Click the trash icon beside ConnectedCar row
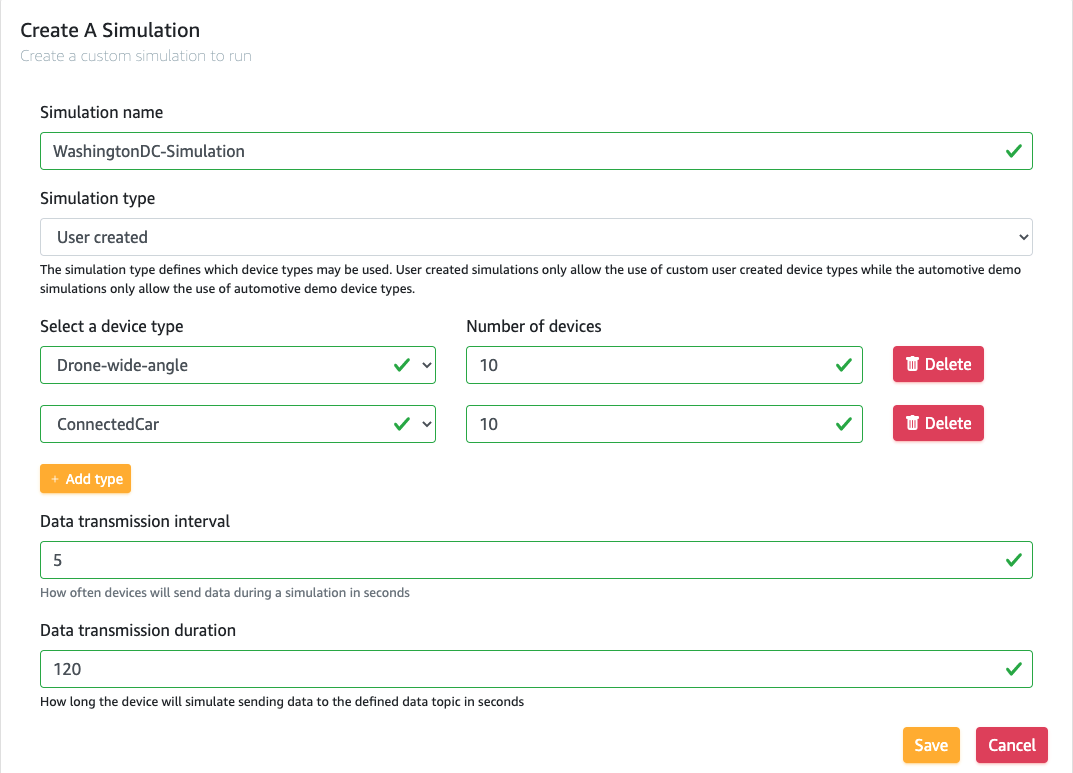The image size is (1073, 773). (x=915, y=423)
